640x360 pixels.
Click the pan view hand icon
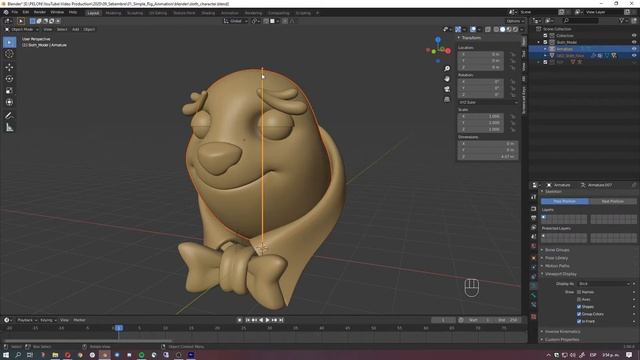(x=447, y=79)
